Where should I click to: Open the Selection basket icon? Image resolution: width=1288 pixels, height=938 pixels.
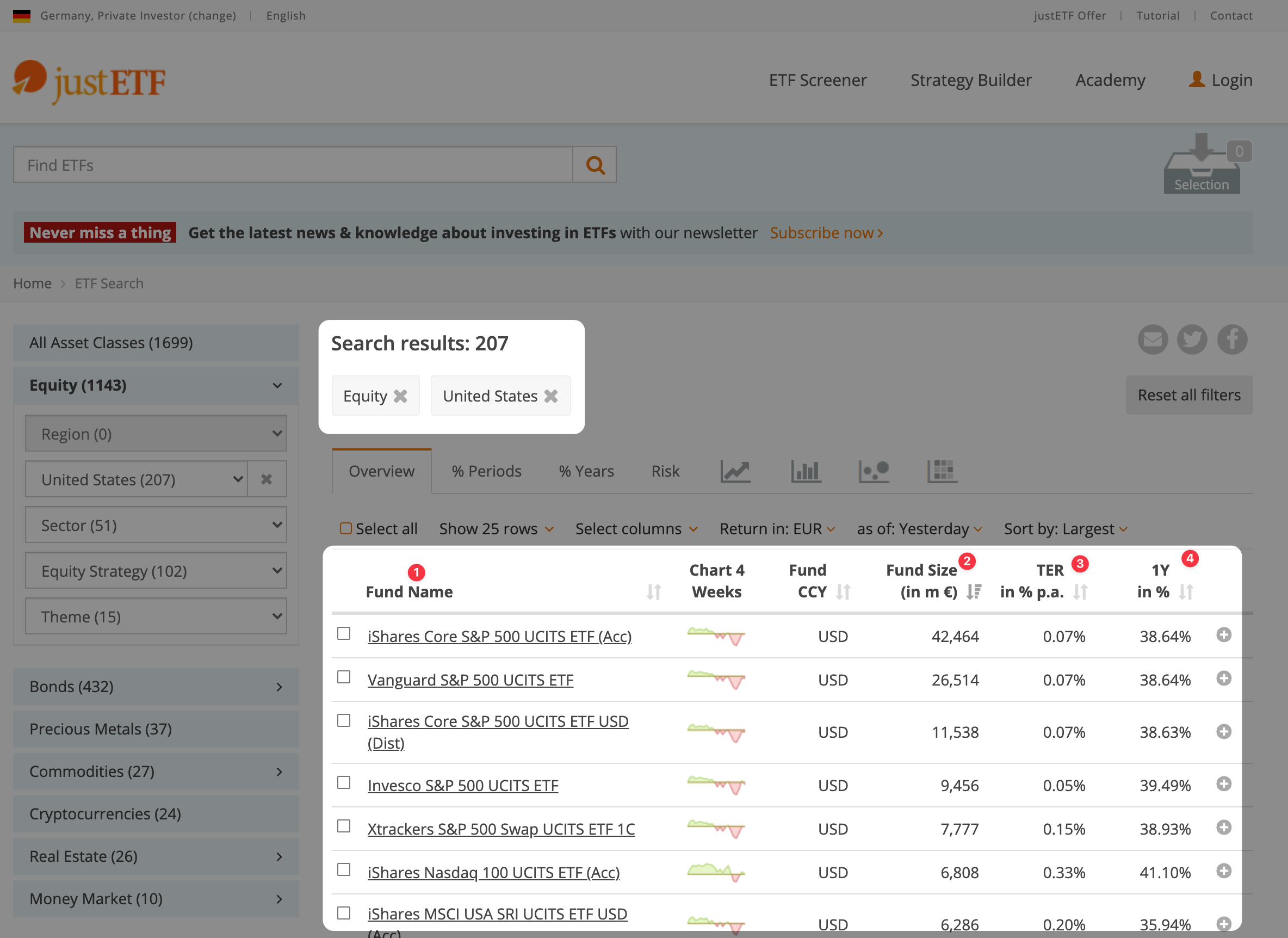coord(1202,165)
